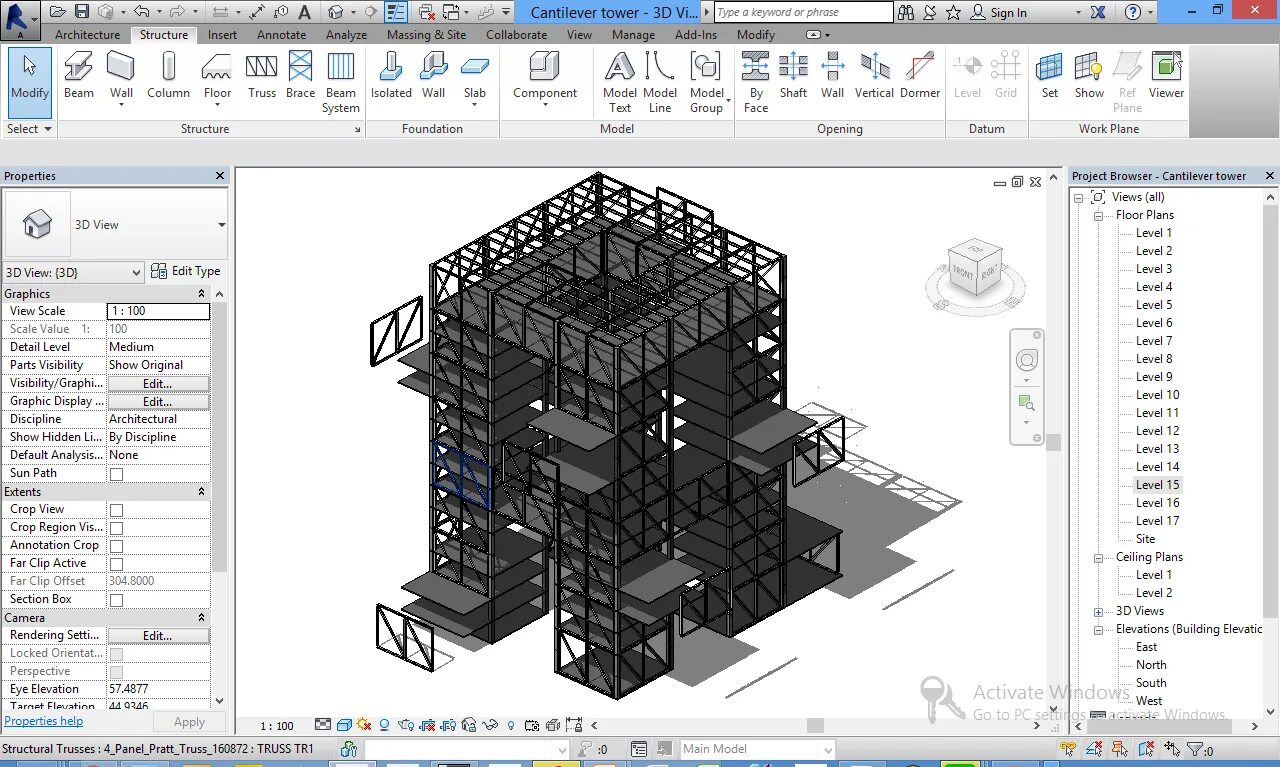Enable the Crop View checkbox

tap(117, 509)
